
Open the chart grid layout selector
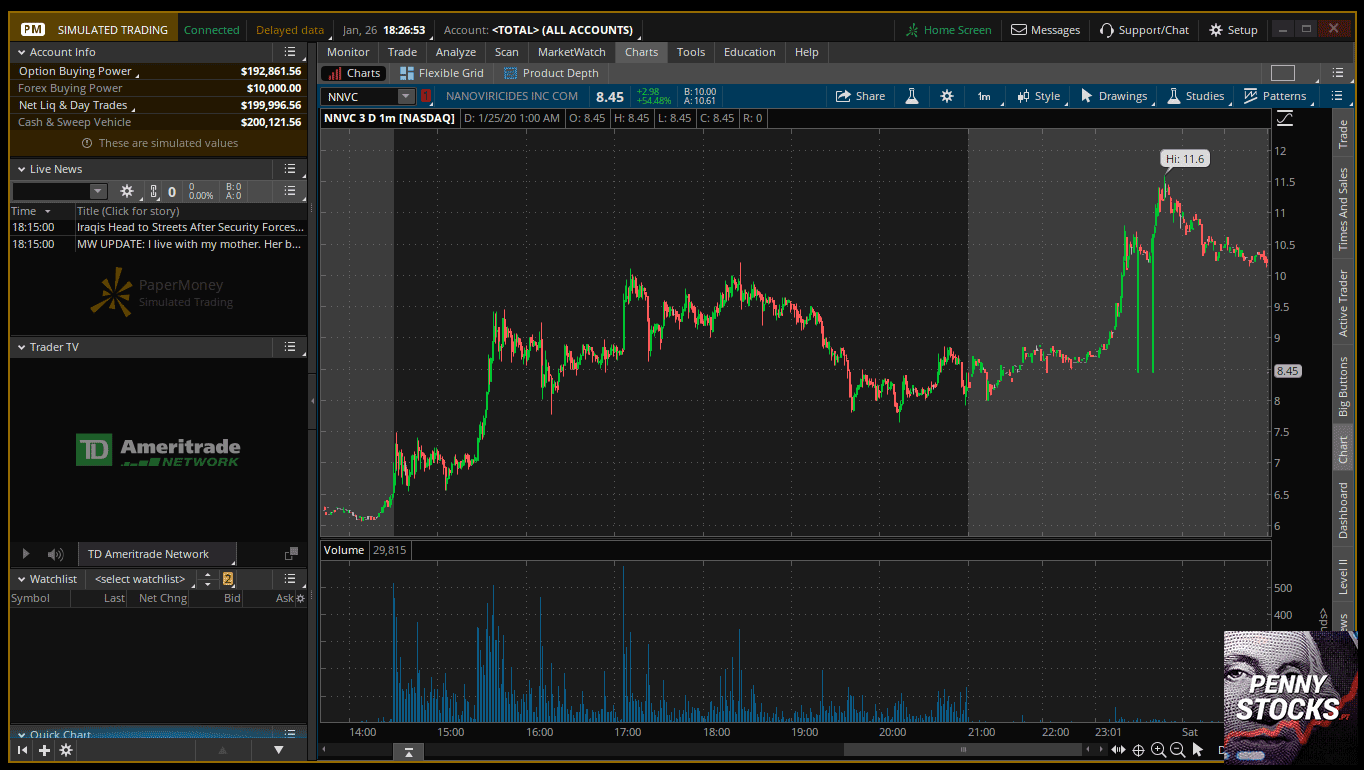(1282, 73)
